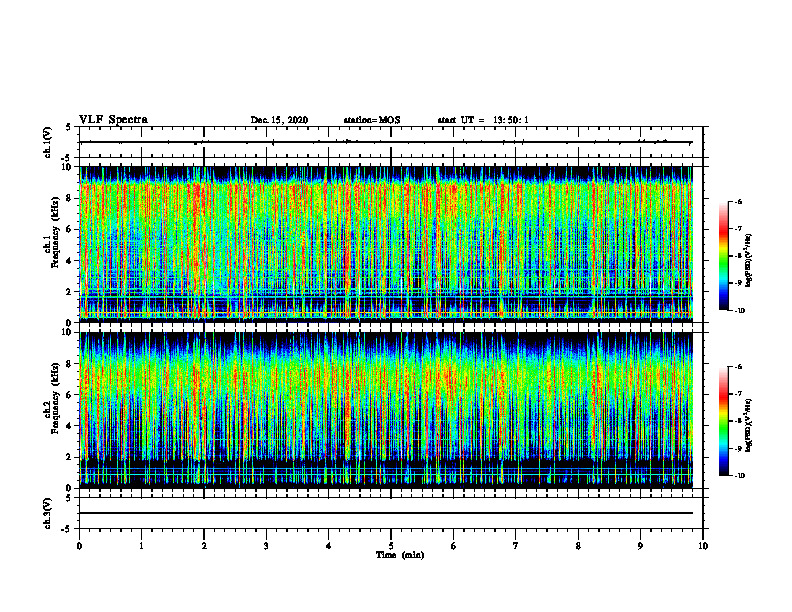Click the "-6" label on the ch.2 colorbar

tap(738, 367)
